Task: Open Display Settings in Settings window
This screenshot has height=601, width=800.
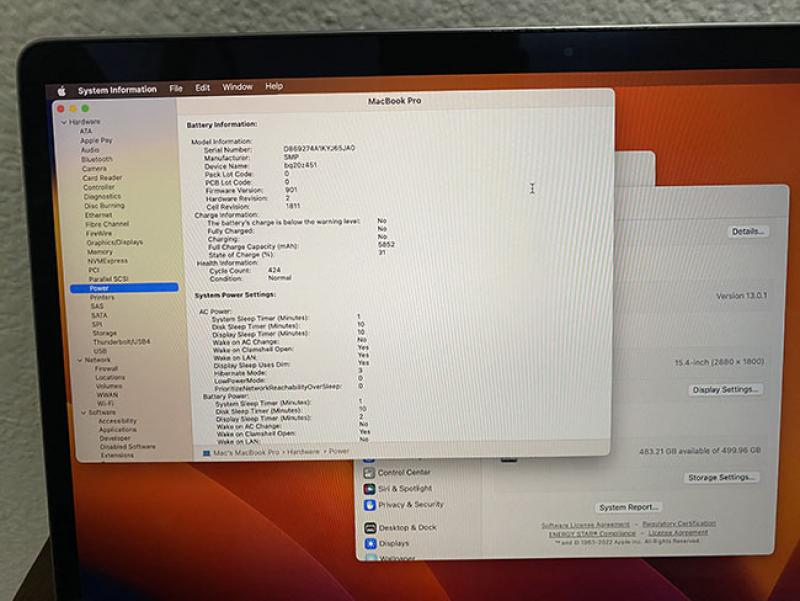Action: 725,390
